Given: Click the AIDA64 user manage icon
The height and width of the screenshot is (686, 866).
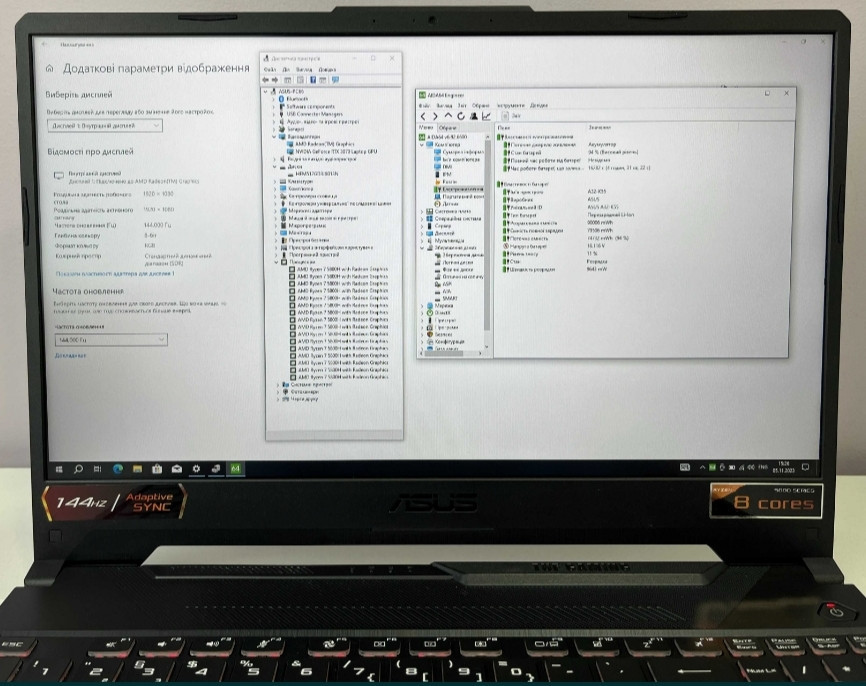Looking at the screenshot, I should pos(473,116).
